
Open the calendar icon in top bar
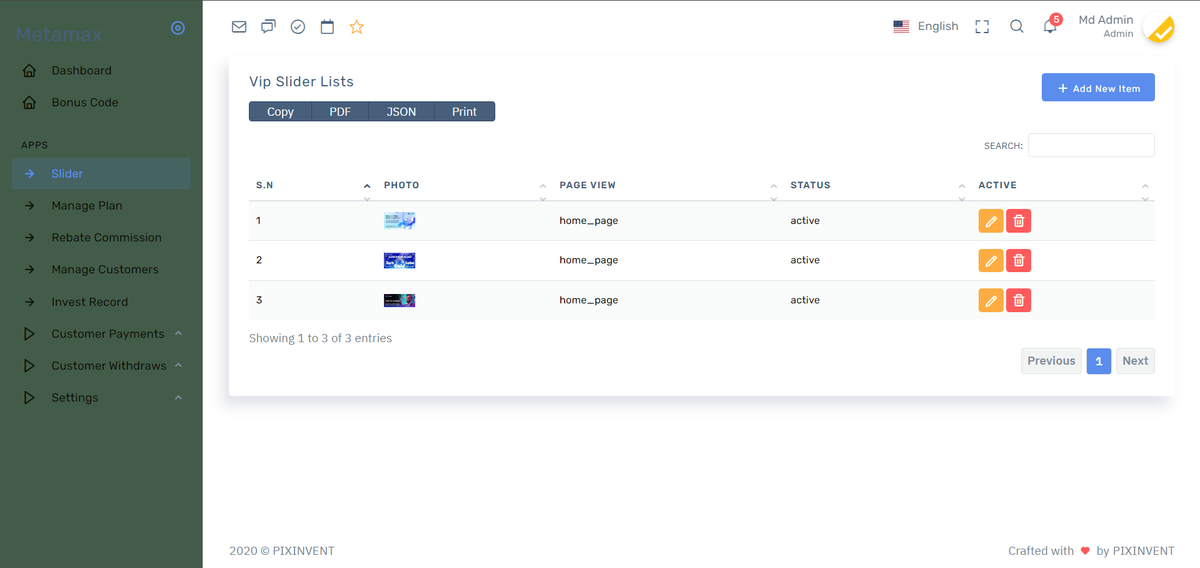[327, 27]
